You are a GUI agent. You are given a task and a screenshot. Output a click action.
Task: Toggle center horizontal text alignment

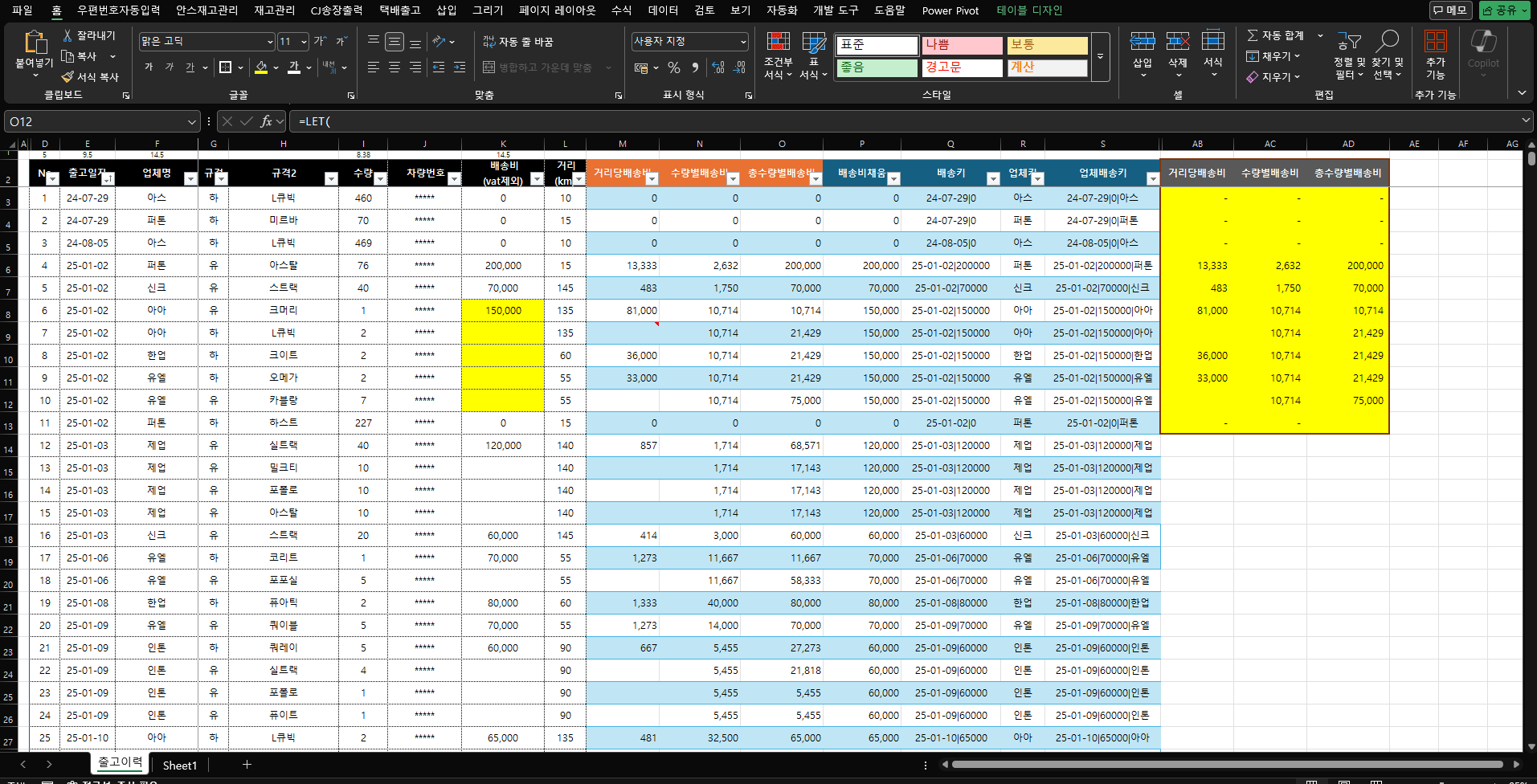[394, 67]
